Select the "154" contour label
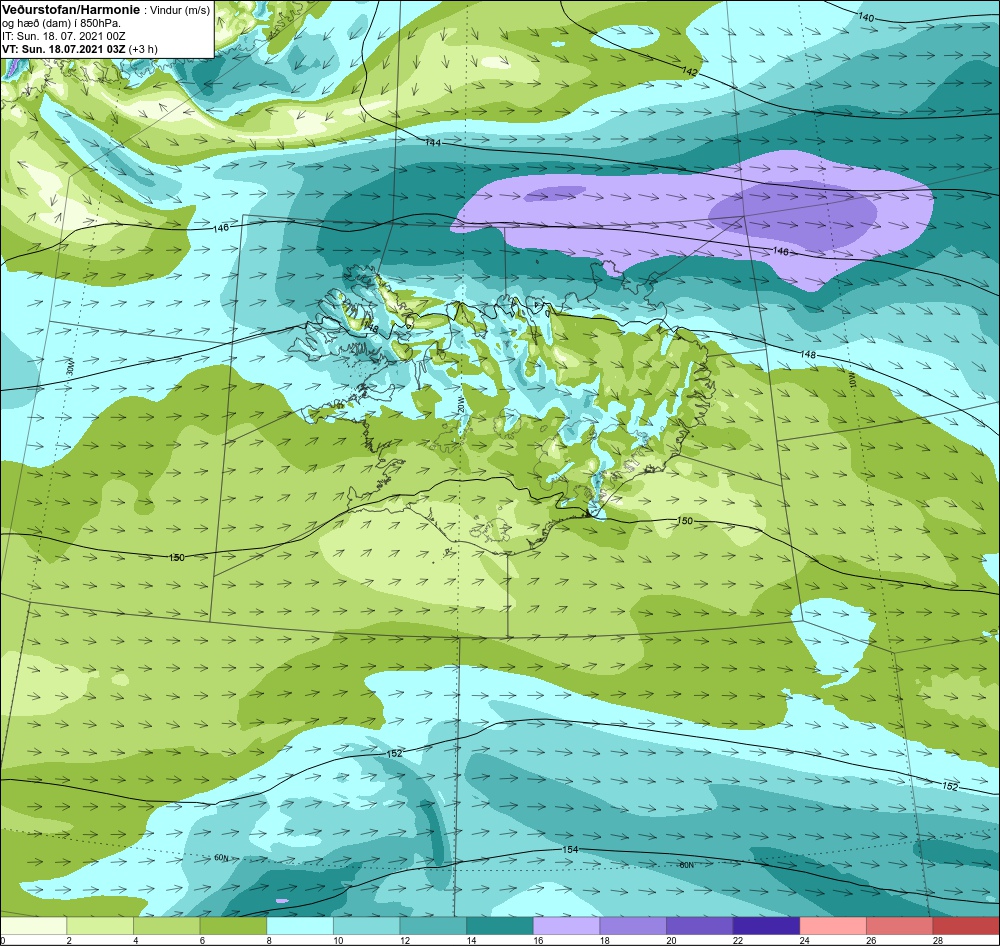 tap(570, 850)
